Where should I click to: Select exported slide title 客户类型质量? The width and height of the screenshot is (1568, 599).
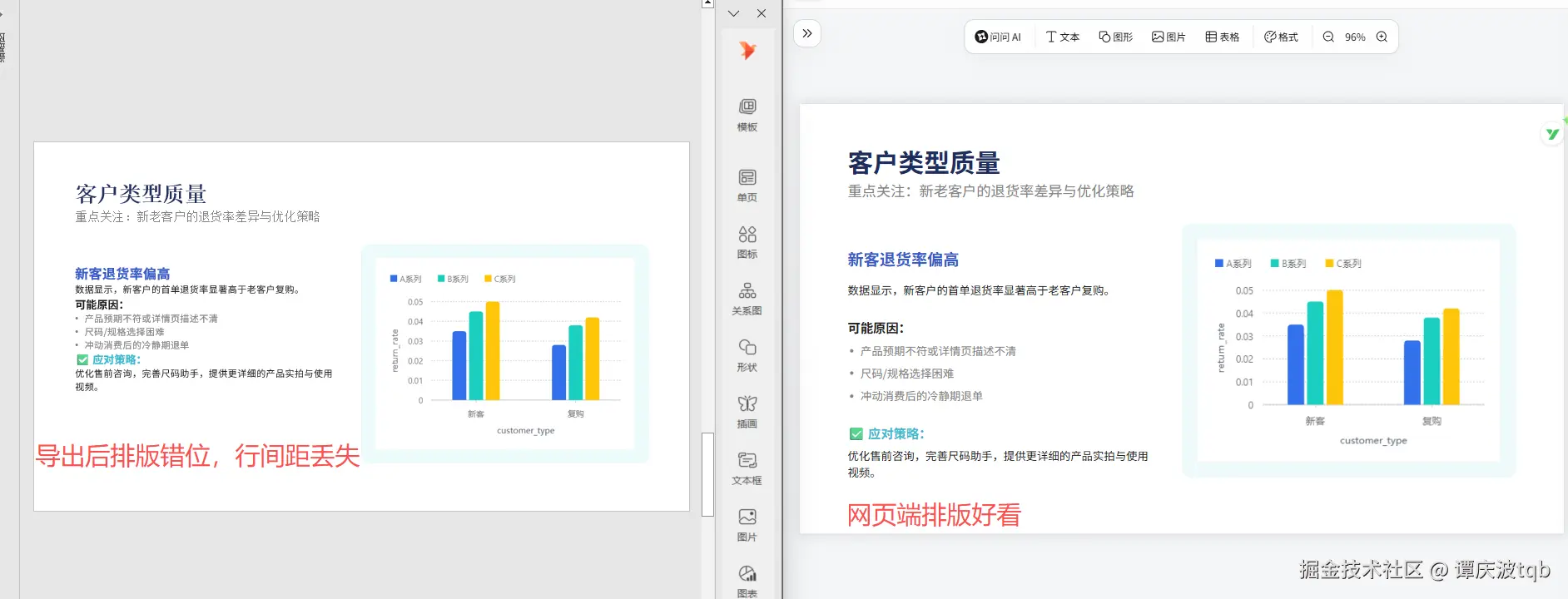click(141, 194)
